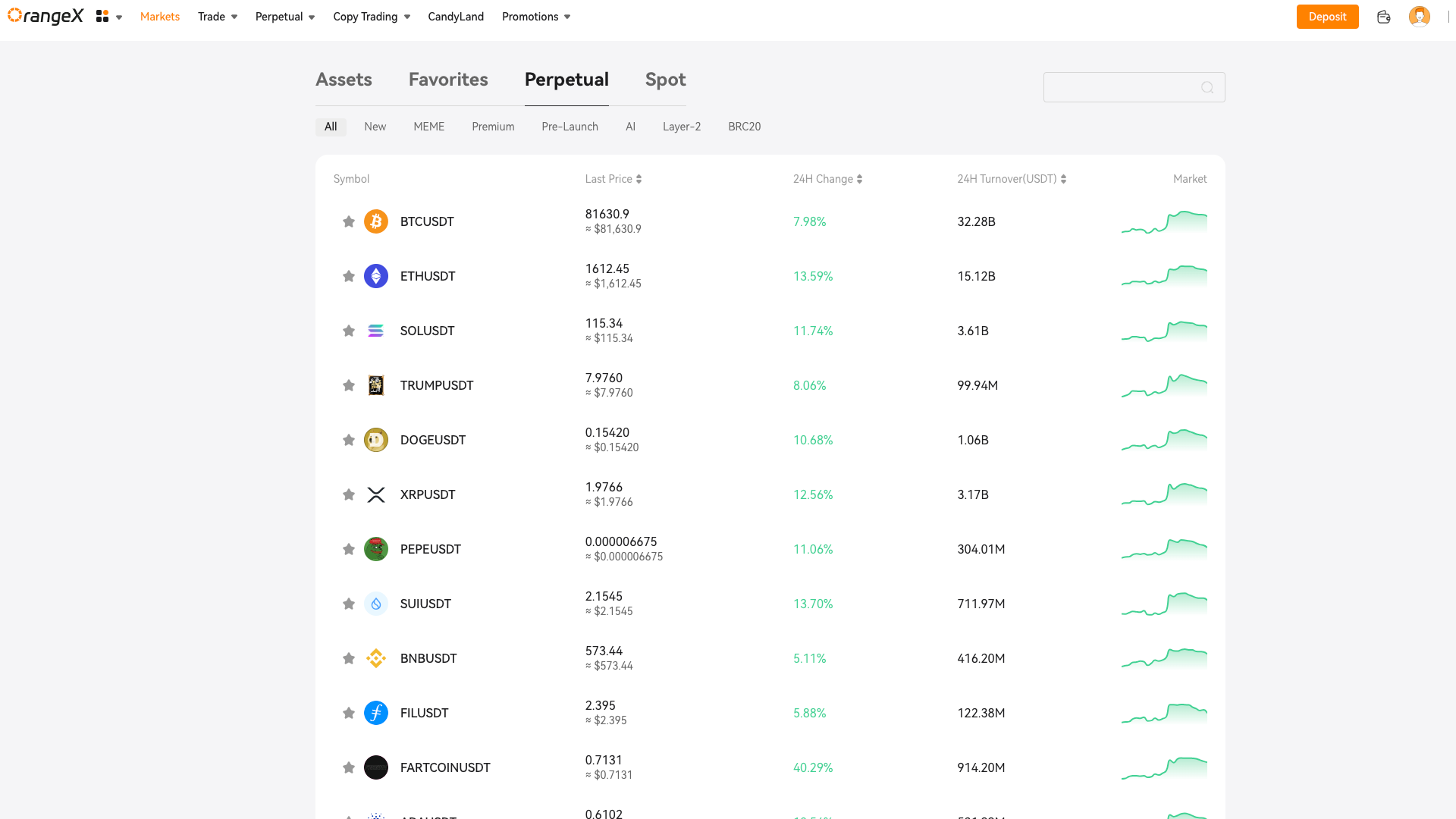This screenshot has height=819, width=1456.
Task: Sort by 24H Turnover(USDT) column
Action: coord(1012,179)
